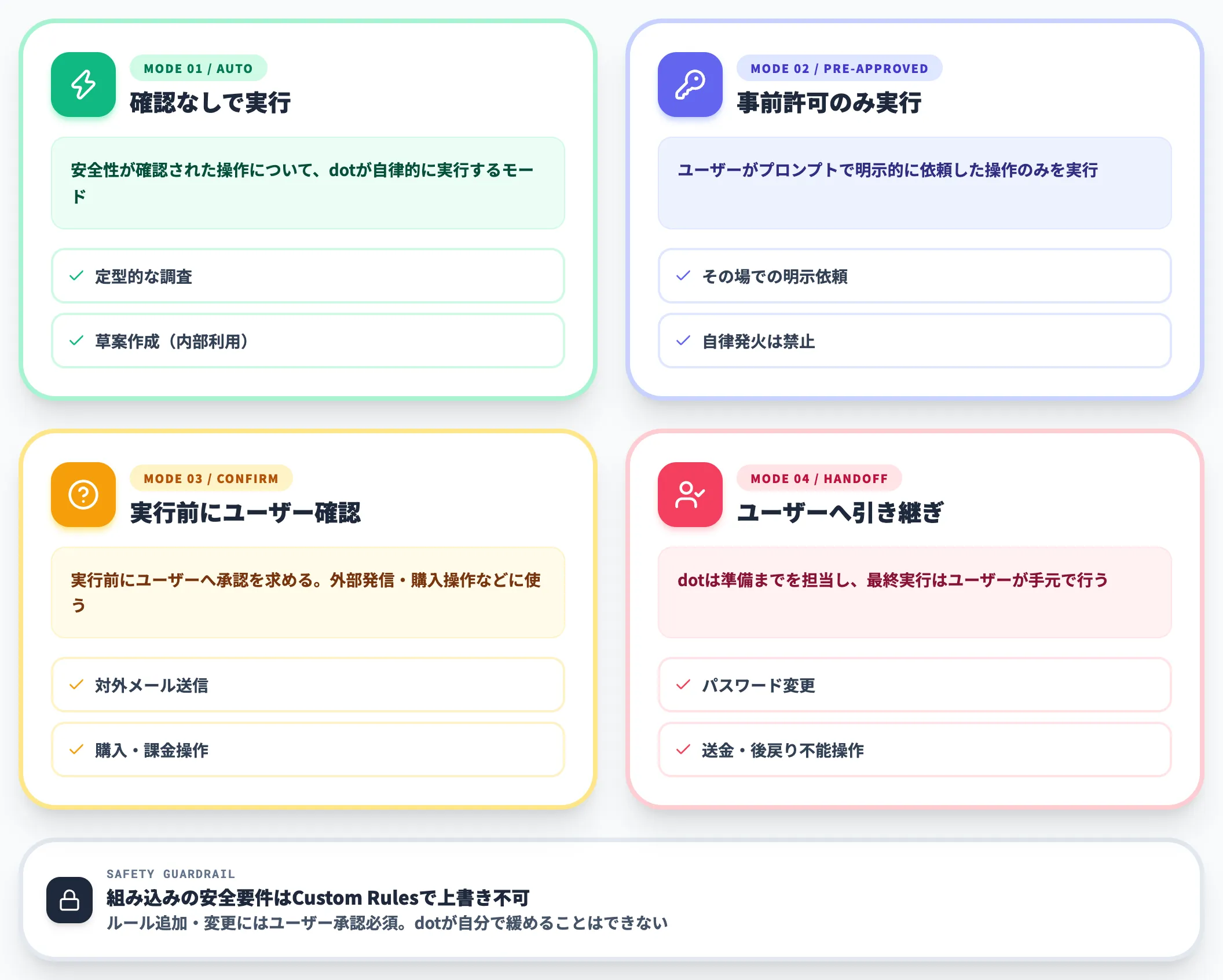Click the yellow description about 外部発信・購入操作
Viewport: 1223px width, 980px height.
click(x=308, y=593)
